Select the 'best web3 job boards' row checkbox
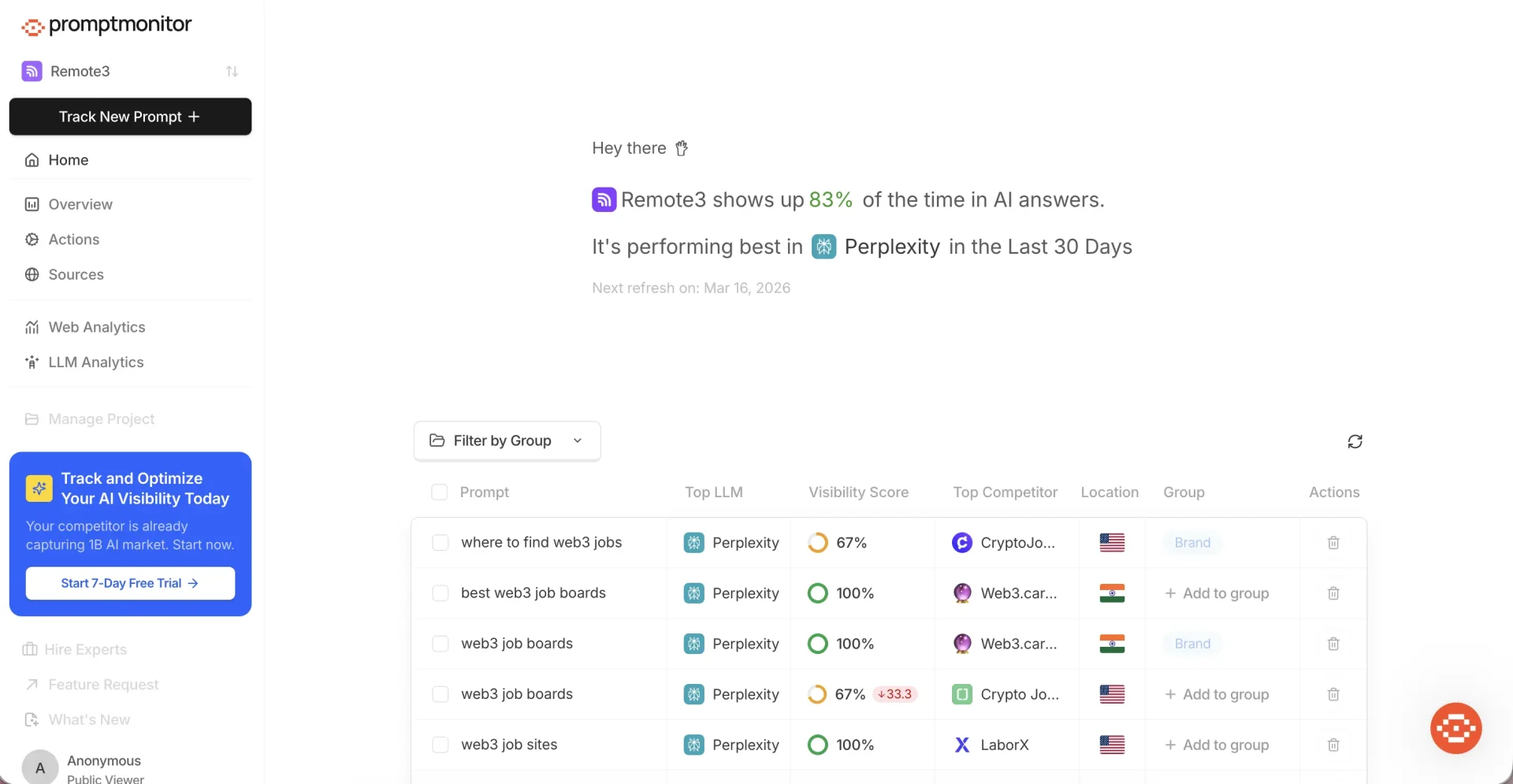The image size is (1513, 784). pos(441,593)
